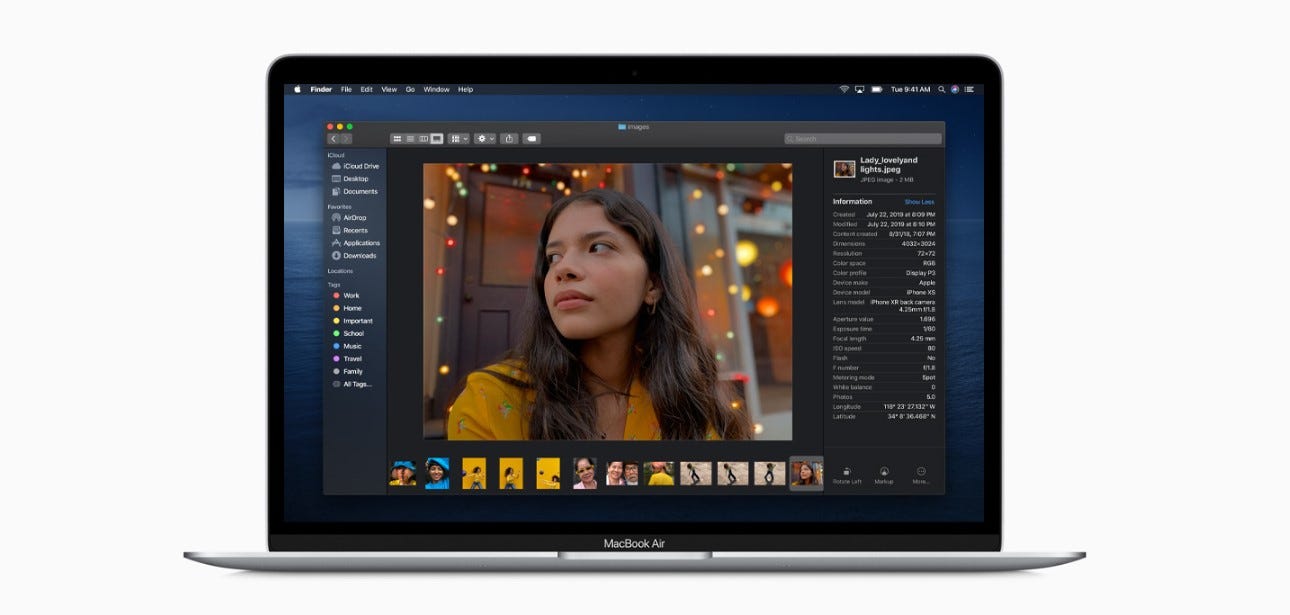Click the battery status icon
The image size is (1290, 615).
coord(876,89)
